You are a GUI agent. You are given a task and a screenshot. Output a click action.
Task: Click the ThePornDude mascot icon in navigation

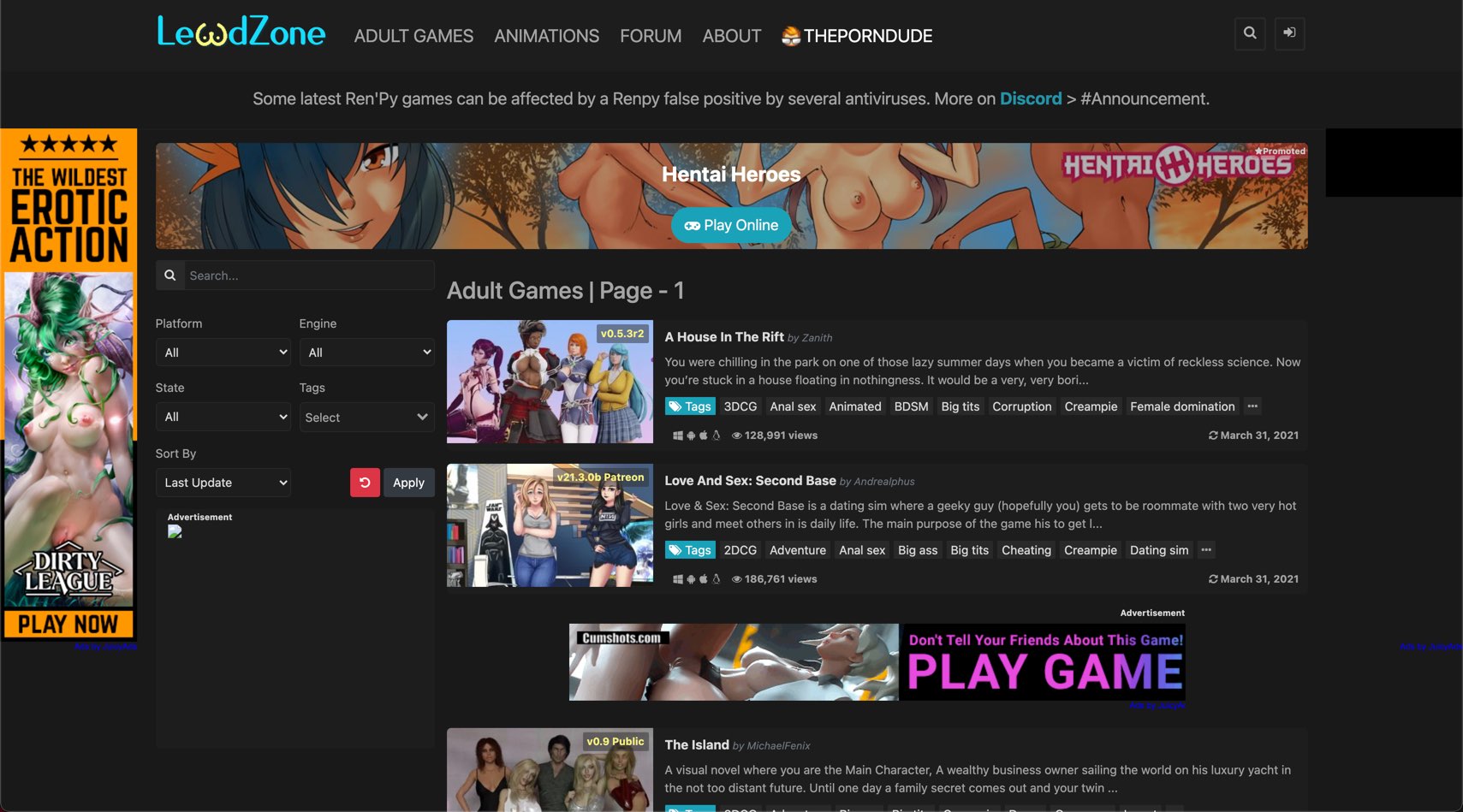(791, 36)
